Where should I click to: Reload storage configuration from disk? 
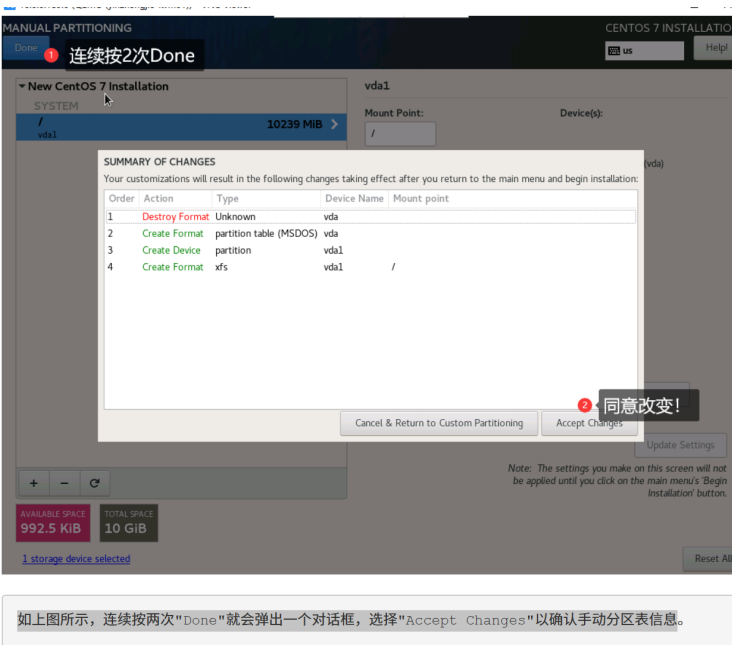(95, 483)
